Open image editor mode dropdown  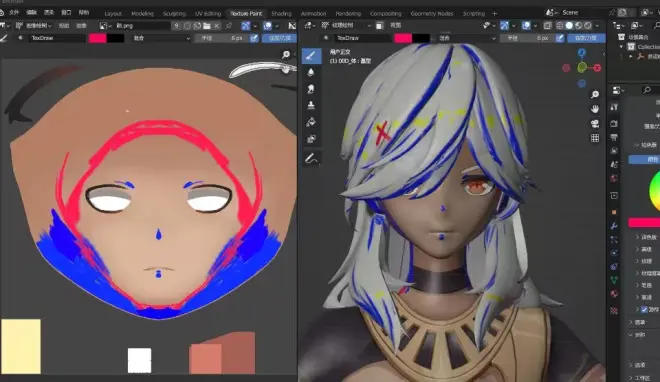[34, 26]
